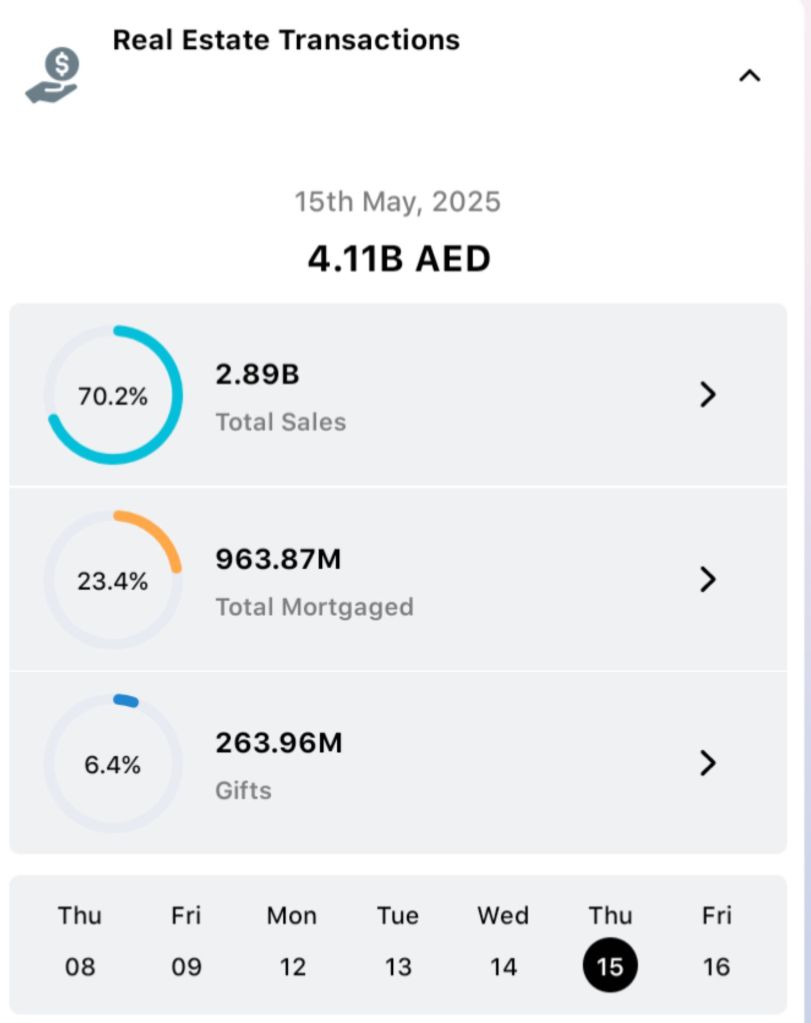Screen dimensions: 811x1023
Task: Click the 963.87M Total Mortgaged row
Action: pyautogui.click(x=400, y=580)
